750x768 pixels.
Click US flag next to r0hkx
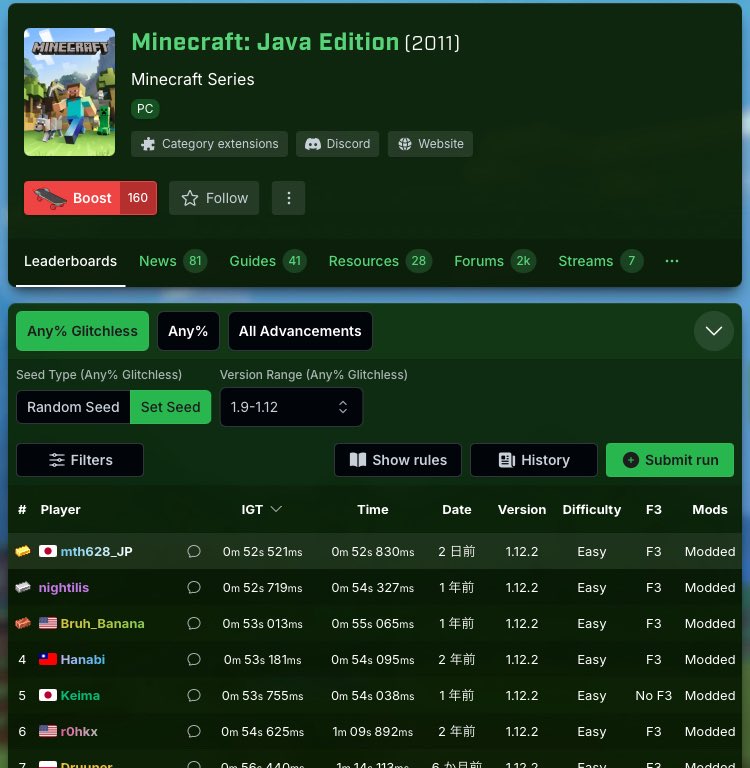(x=48, y=731)
